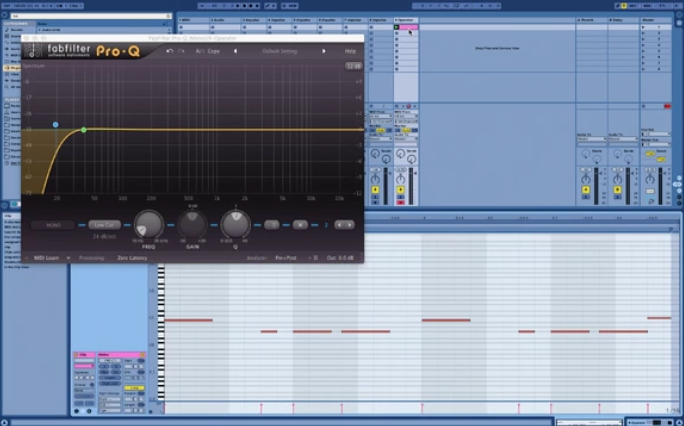Toggle Delay track activator button

[x=617, y=190]
